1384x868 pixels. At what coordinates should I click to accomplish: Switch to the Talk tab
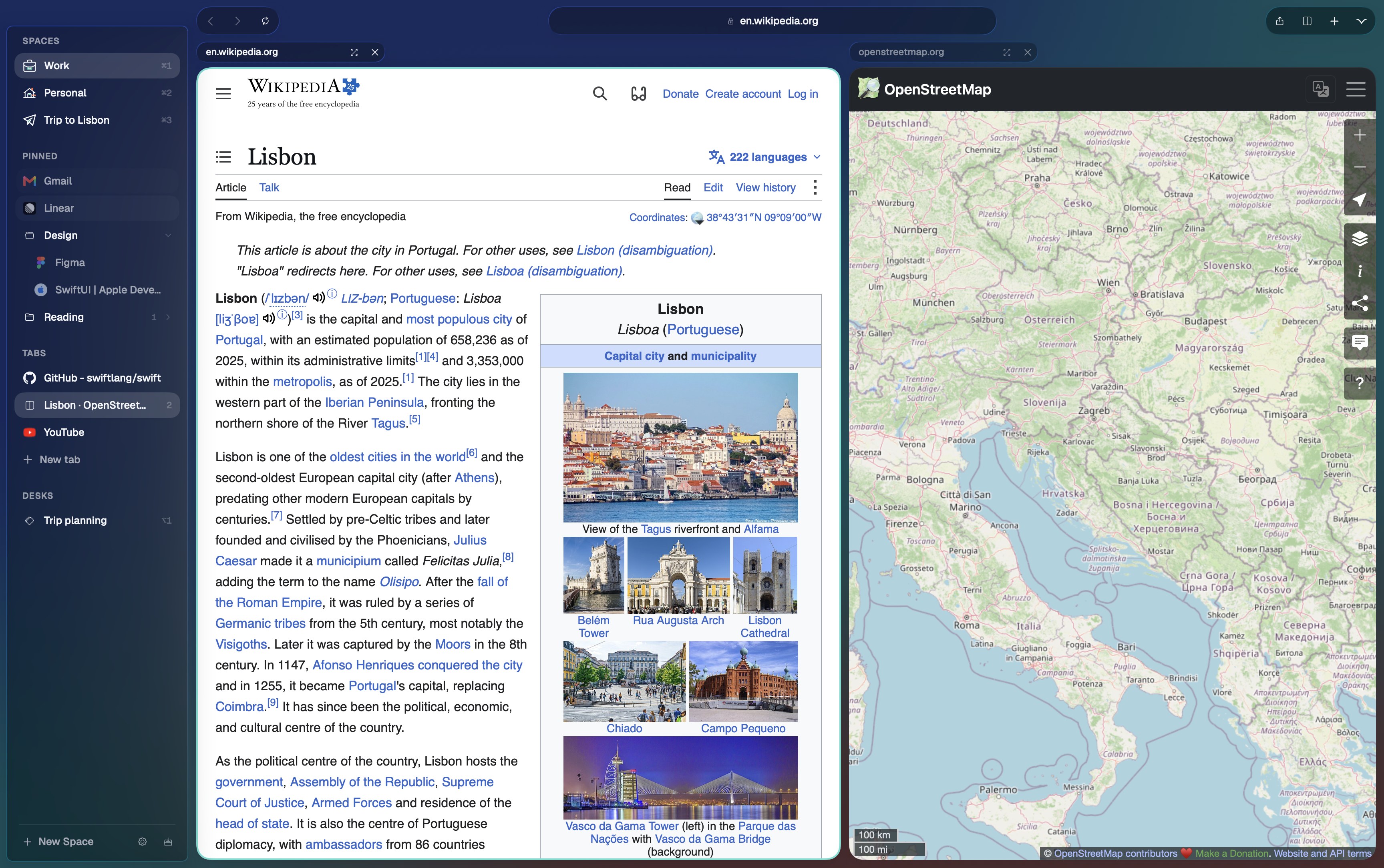pyautogui.click(x=269, y=188)
